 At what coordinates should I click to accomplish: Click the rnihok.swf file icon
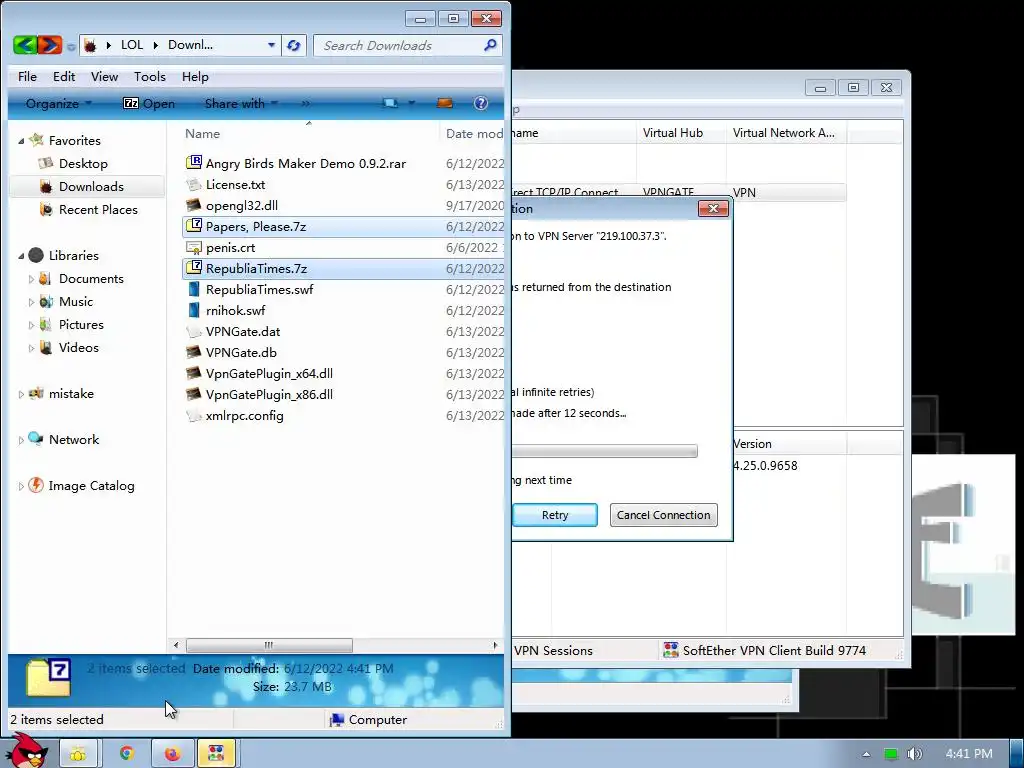(x=194, y=310)
